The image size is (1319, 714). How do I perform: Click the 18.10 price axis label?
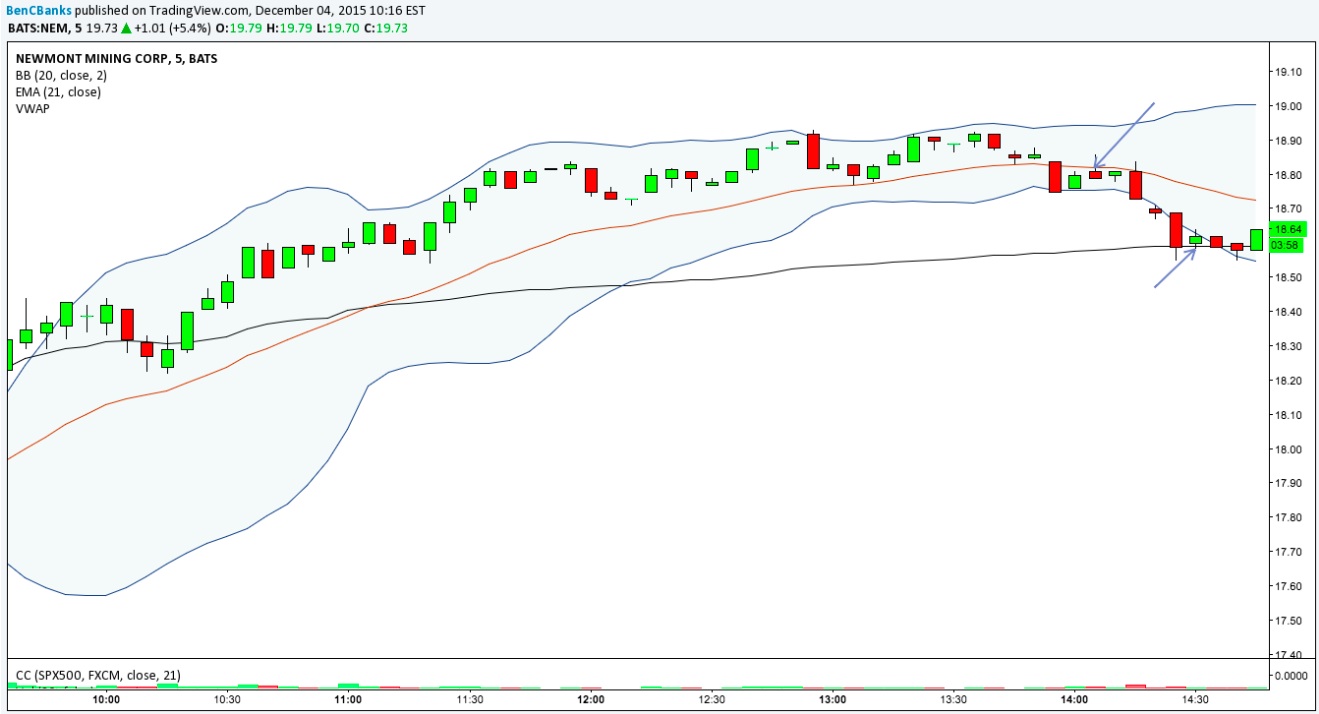coord(1289,415)
